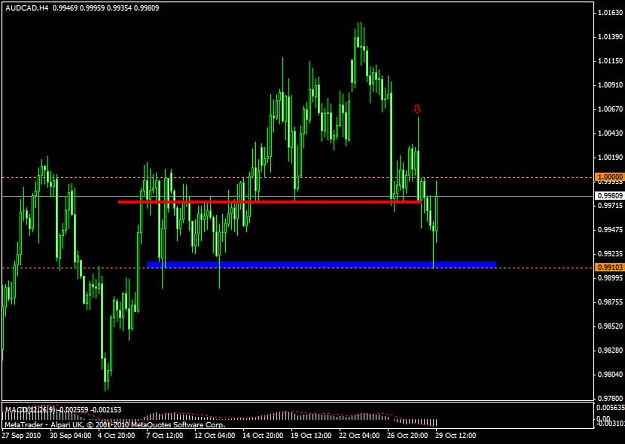Screen dimensions: 625x444
Task: Click the 22 Oct 04:00 date label
Action: point(359,435)
